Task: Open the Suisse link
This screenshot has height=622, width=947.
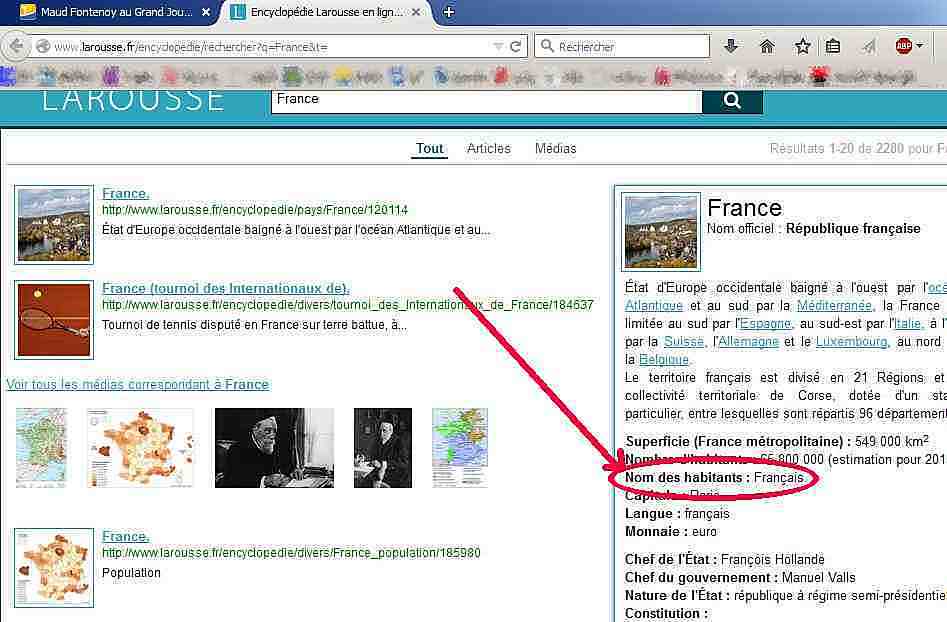Action: [684, 342]
